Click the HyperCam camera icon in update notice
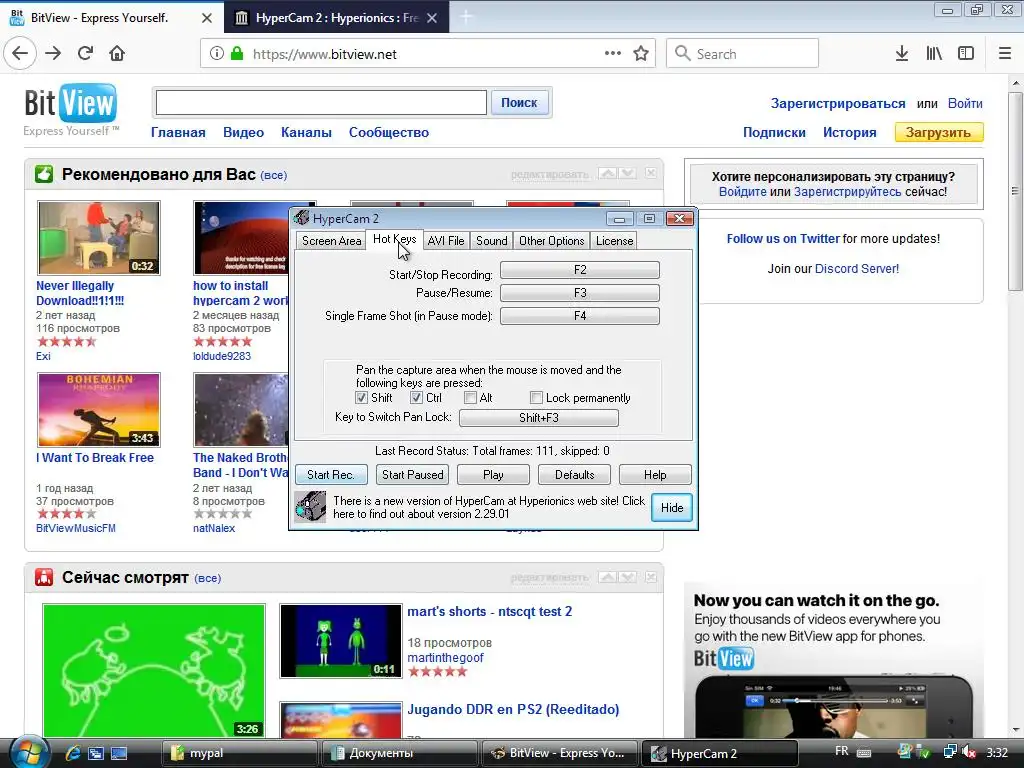Image resolution: width=1024 pixels, height=768 pixels. [310, 507]
